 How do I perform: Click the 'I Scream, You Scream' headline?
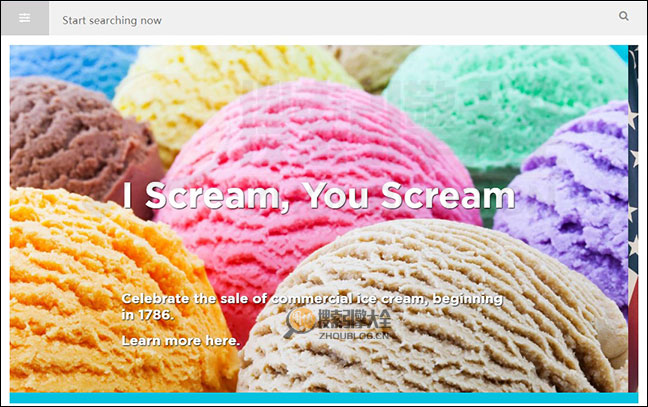pos(319,196)
